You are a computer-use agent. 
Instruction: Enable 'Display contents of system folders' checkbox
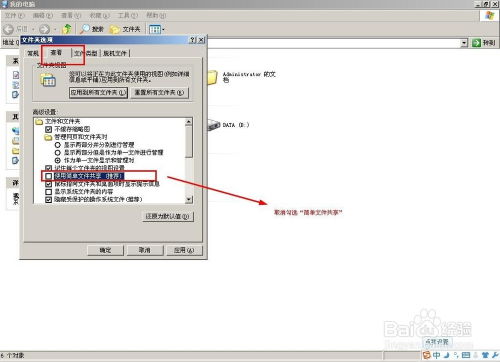(48, 192)
